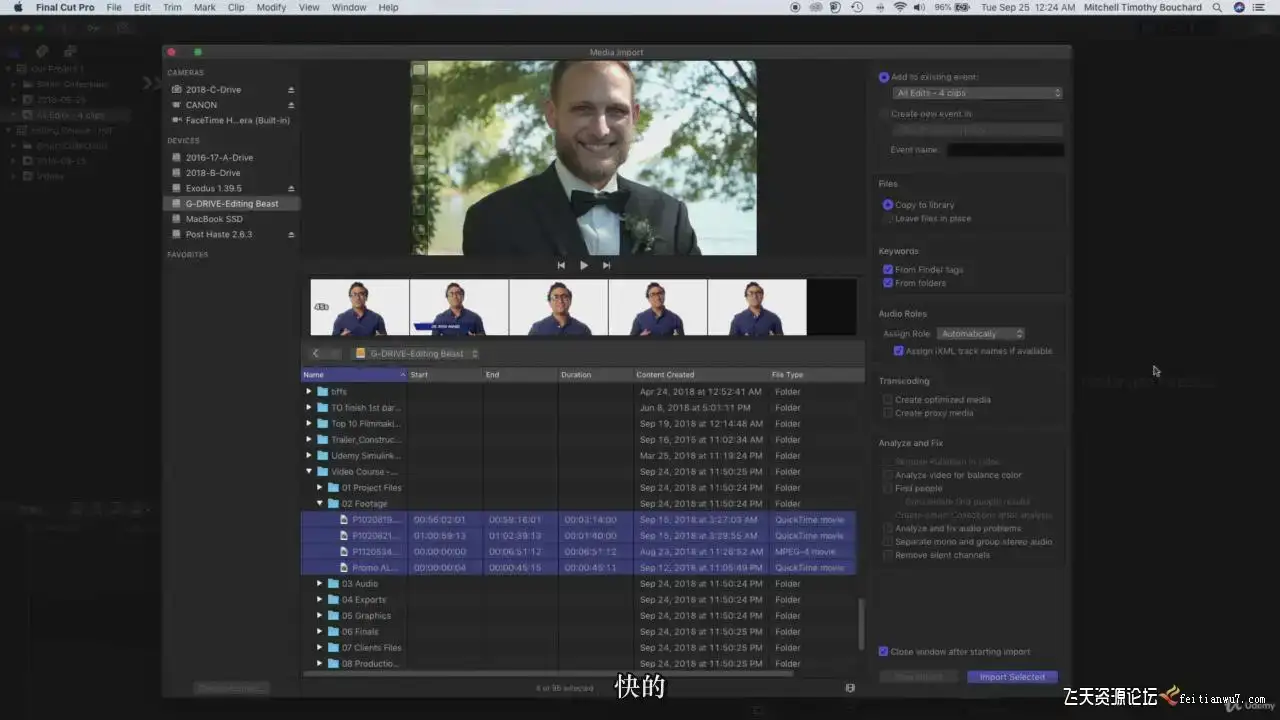1280x720 pixels.
Task: Enable Remove silent channels
Action: click(887, 555)
